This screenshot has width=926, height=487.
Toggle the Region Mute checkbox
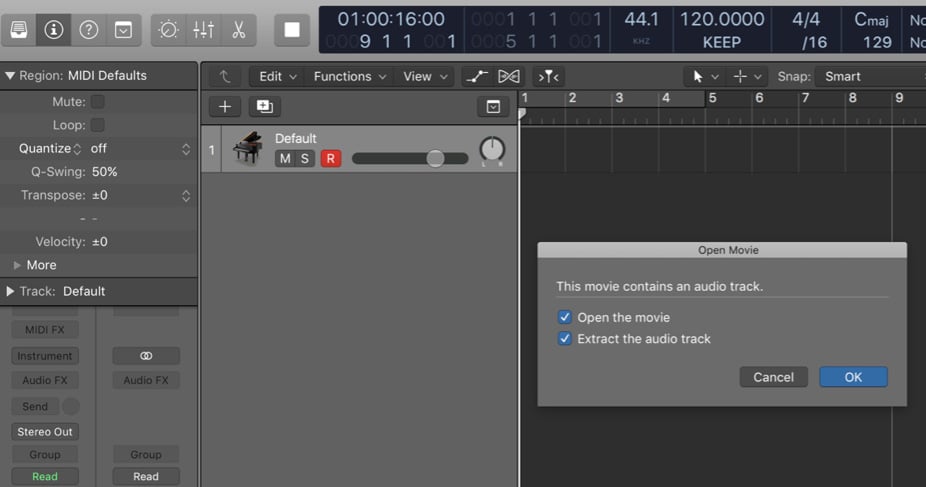[x=98, y=102]
